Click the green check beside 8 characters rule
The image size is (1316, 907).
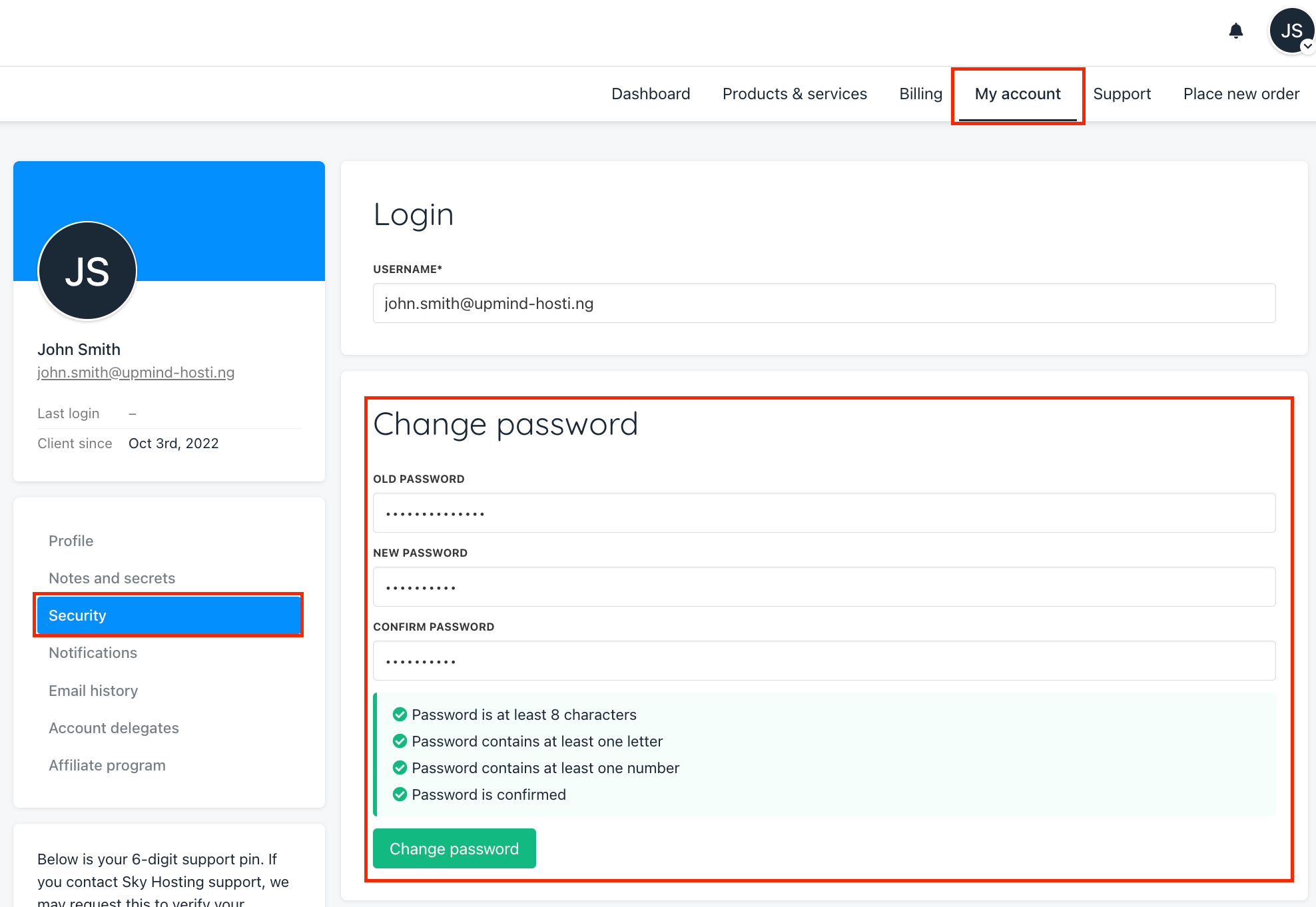[400, 715]
